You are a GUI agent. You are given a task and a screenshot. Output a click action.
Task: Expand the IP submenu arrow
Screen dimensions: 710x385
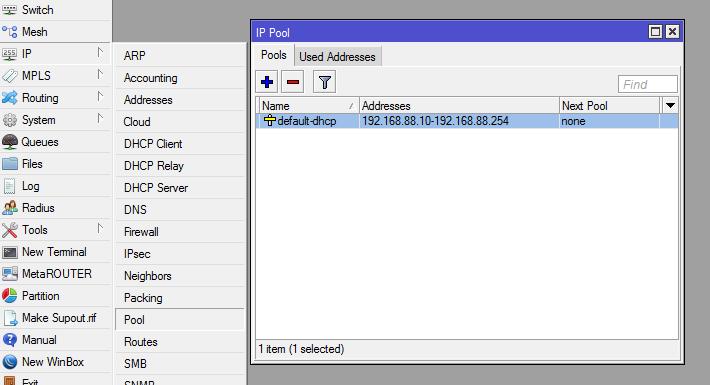click(100, 53)
